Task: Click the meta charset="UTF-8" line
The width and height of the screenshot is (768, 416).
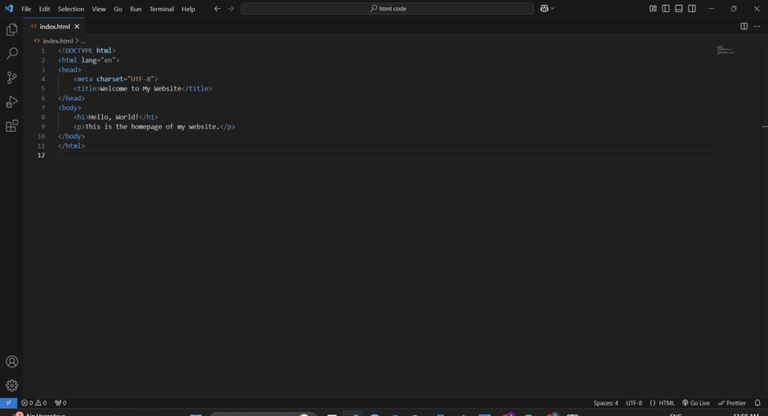Action: (x=116, y=79)
